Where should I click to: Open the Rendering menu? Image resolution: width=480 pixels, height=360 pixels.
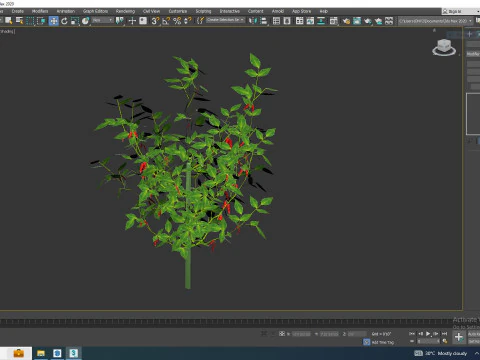point(125,11)
